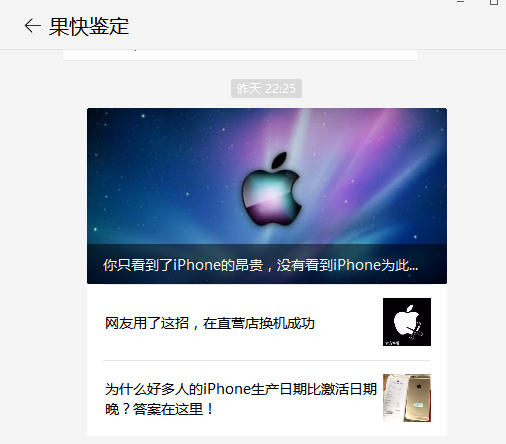506x444 pixels.
Task: Click the gold iPhone thumbnail
Action: tap(407, 398)
